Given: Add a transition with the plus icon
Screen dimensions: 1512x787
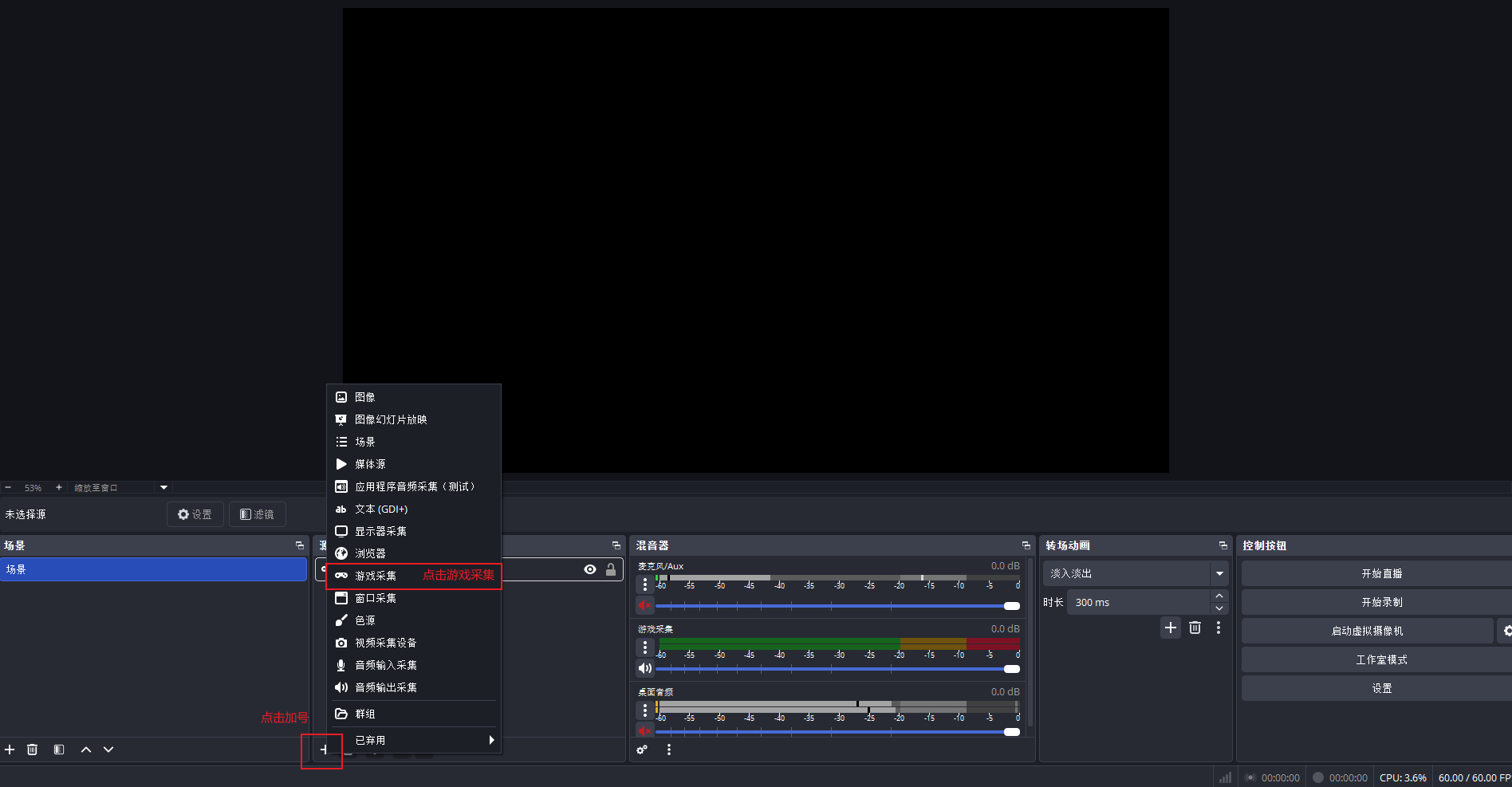Looking at the screenshot, I should 1170,628.
